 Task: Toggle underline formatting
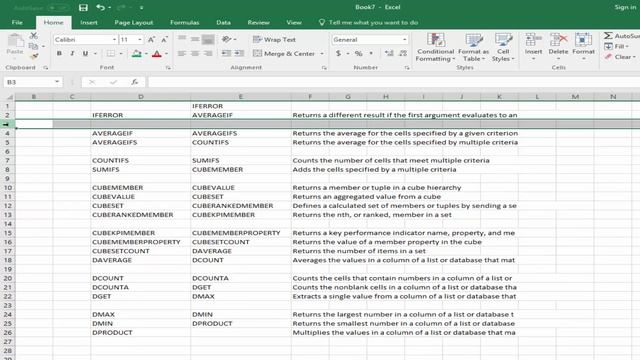click(x=85, y=53)
